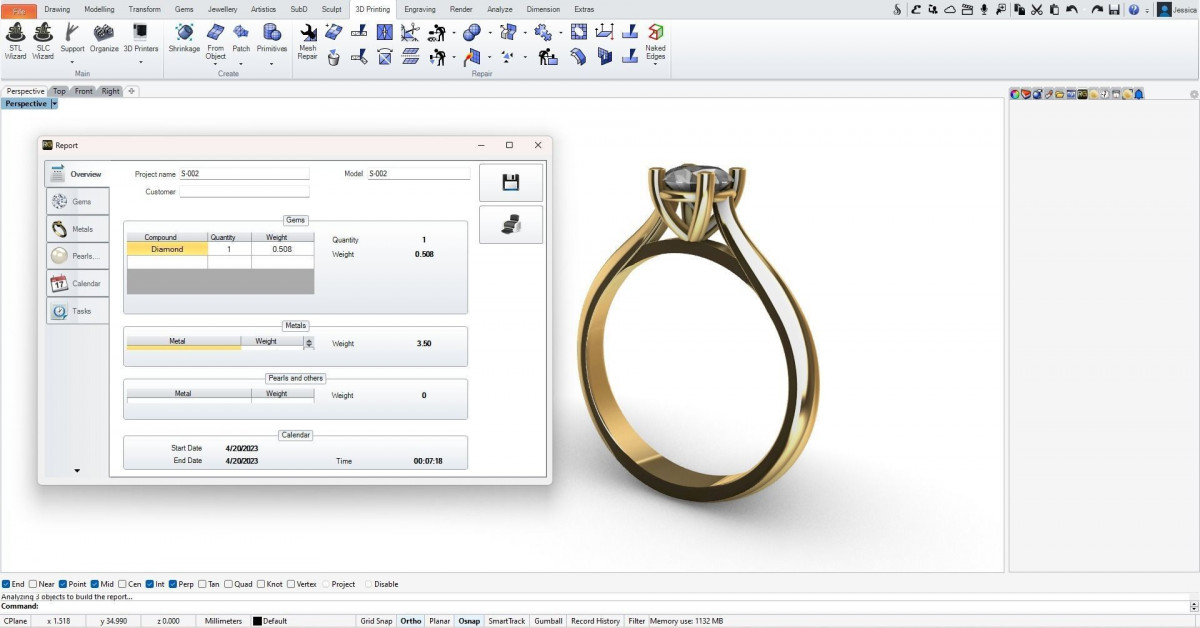Click the black Default layer swatch
Screen dimensions: 1200x628
pos(257,621)
